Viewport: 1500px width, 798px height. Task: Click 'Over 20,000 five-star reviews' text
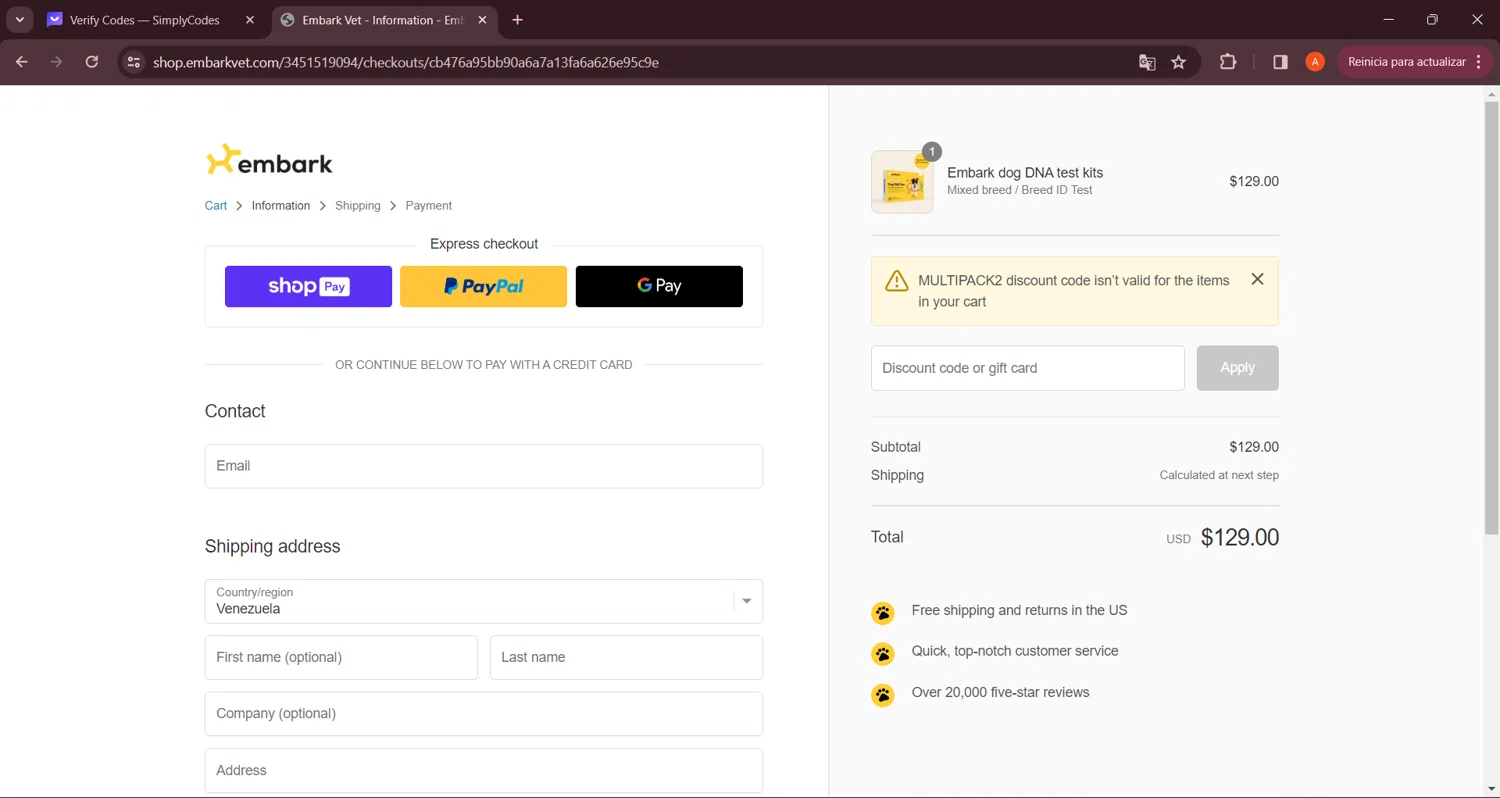point(1000,692)
